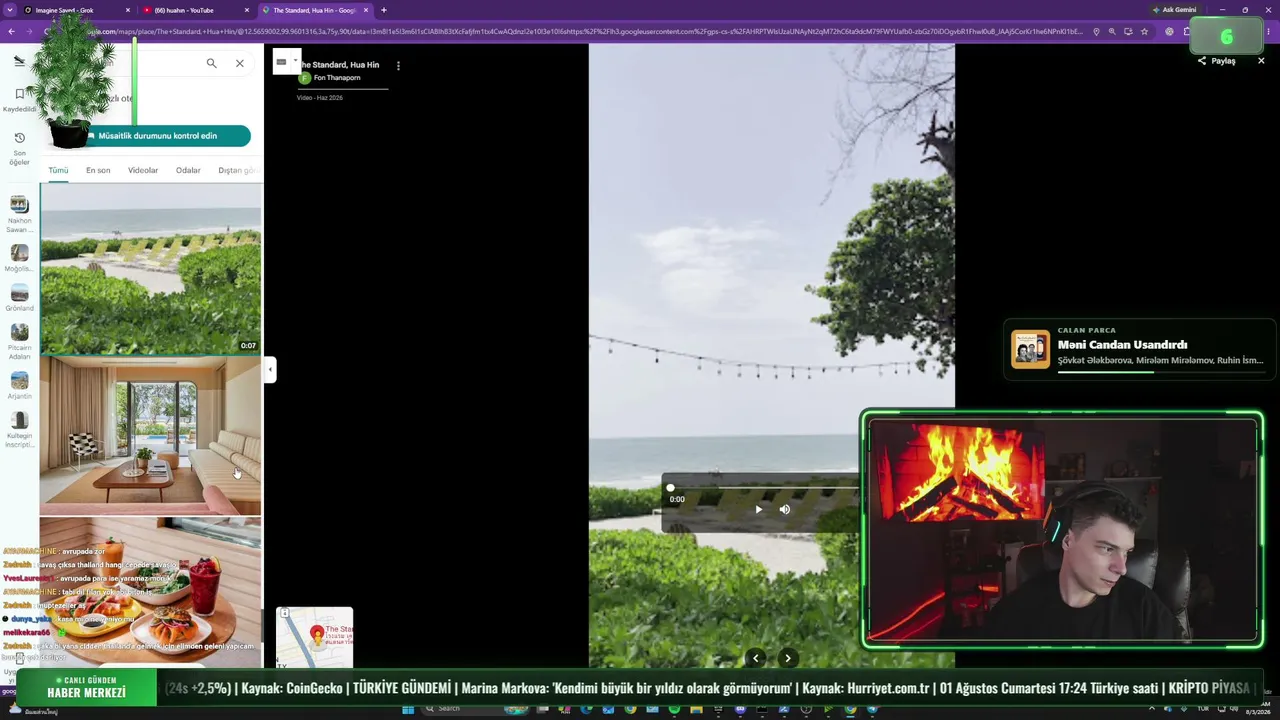This screenshot has width=1280, height=720.
Task: Click the location pin icon in address bar
Action: [x=1096, y=31]
